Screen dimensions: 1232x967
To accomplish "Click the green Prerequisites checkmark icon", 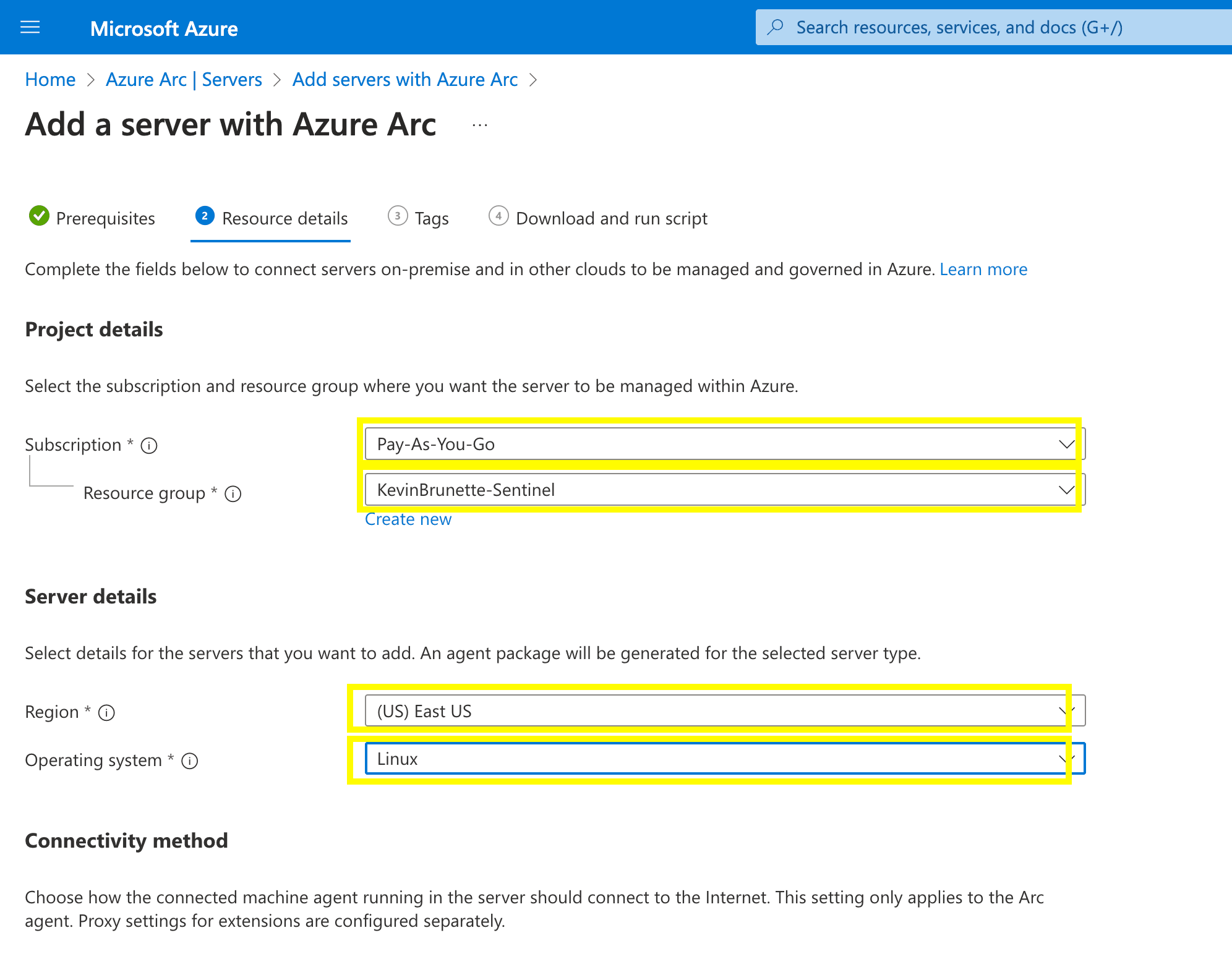I will 39,216.
